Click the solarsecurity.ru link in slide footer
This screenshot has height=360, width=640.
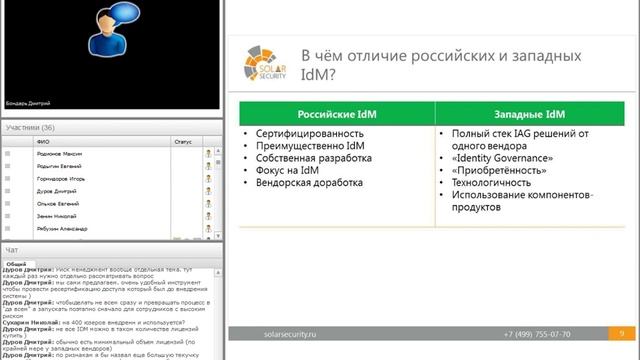coord(290,334)
